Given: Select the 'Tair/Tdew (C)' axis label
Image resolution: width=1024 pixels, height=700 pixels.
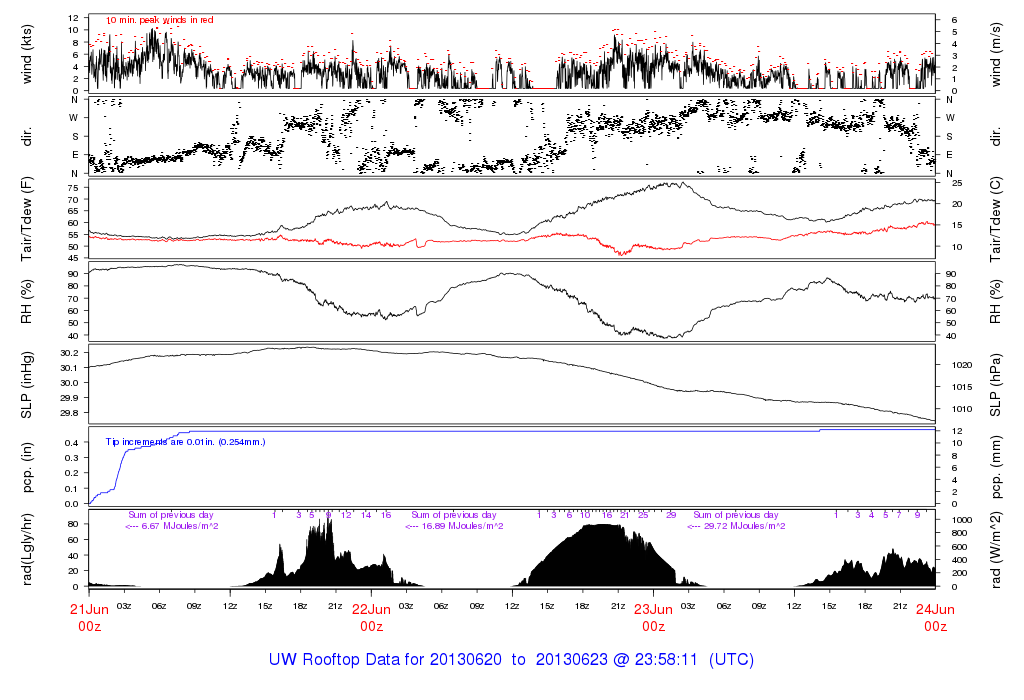Looking at the screenshot, I should (x=995, y=218).
